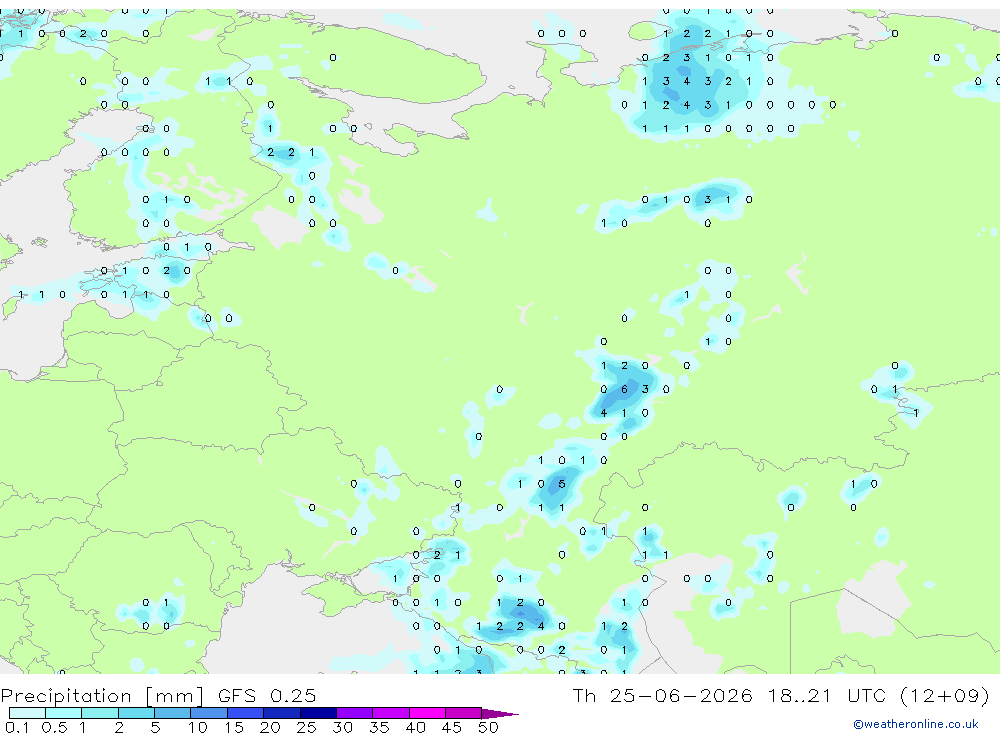Choose the 25–30 mm navy swatch
The width and height of the screenshot is (1000, 733).
318,713
